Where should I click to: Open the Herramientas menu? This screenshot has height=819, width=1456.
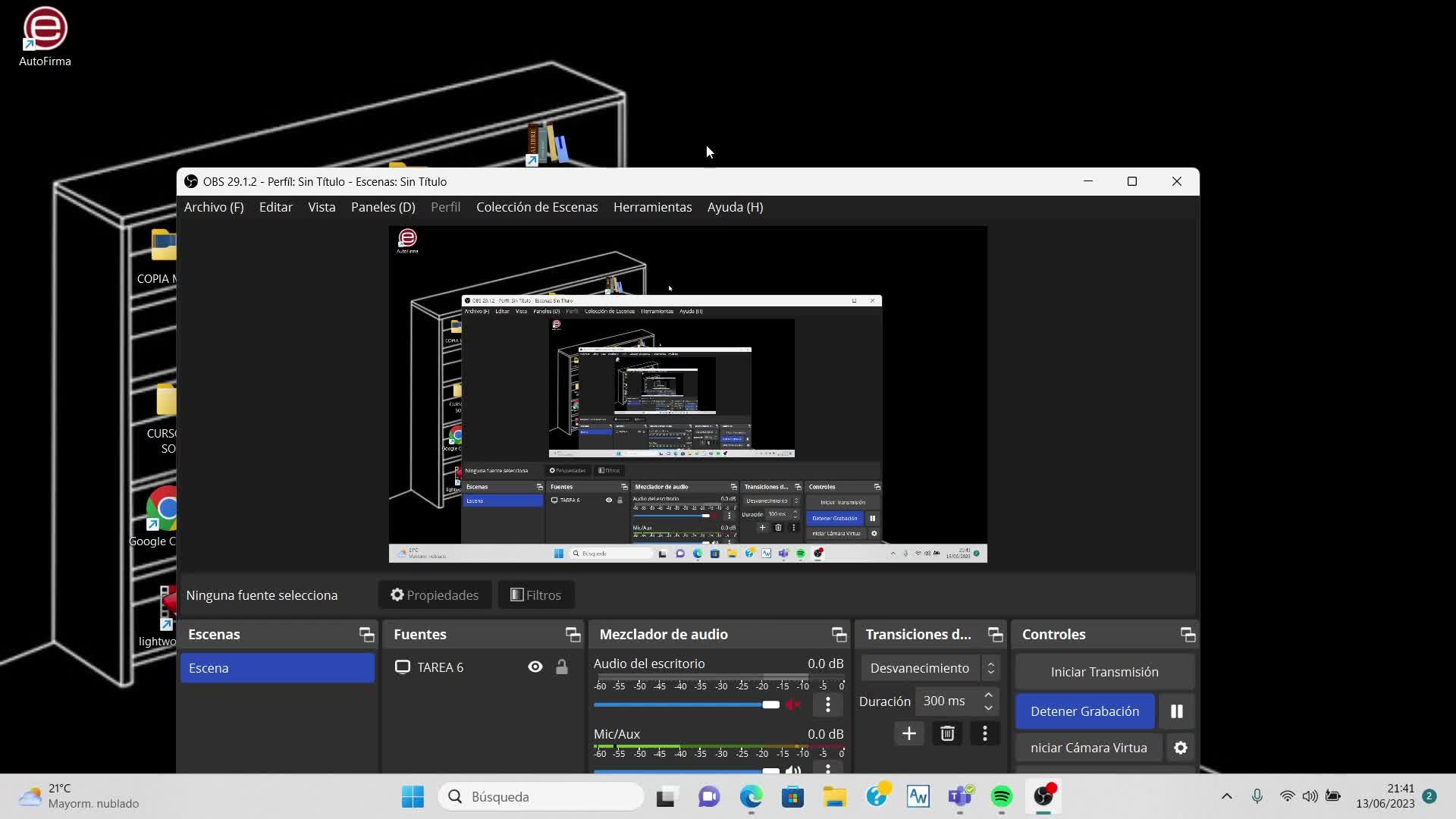point(652,207)
